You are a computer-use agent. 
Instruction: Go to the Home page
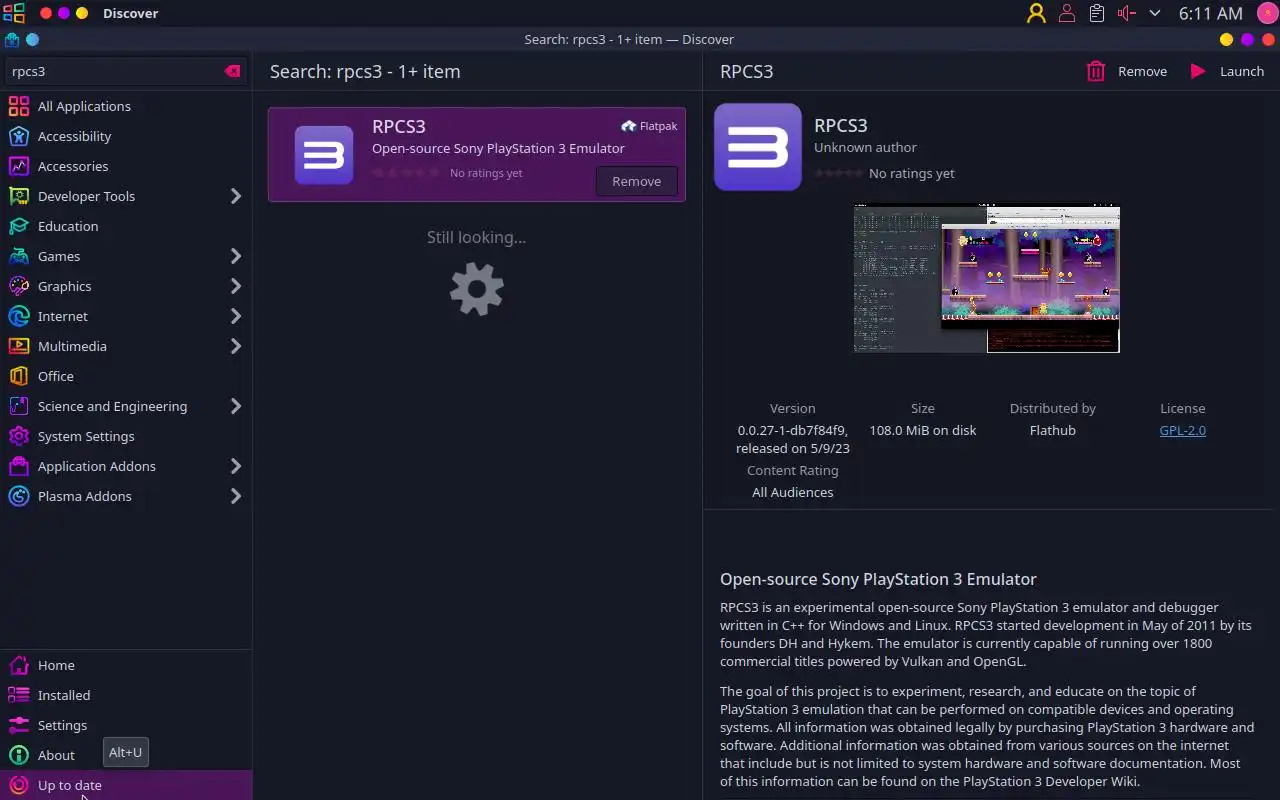pos(126,665)
